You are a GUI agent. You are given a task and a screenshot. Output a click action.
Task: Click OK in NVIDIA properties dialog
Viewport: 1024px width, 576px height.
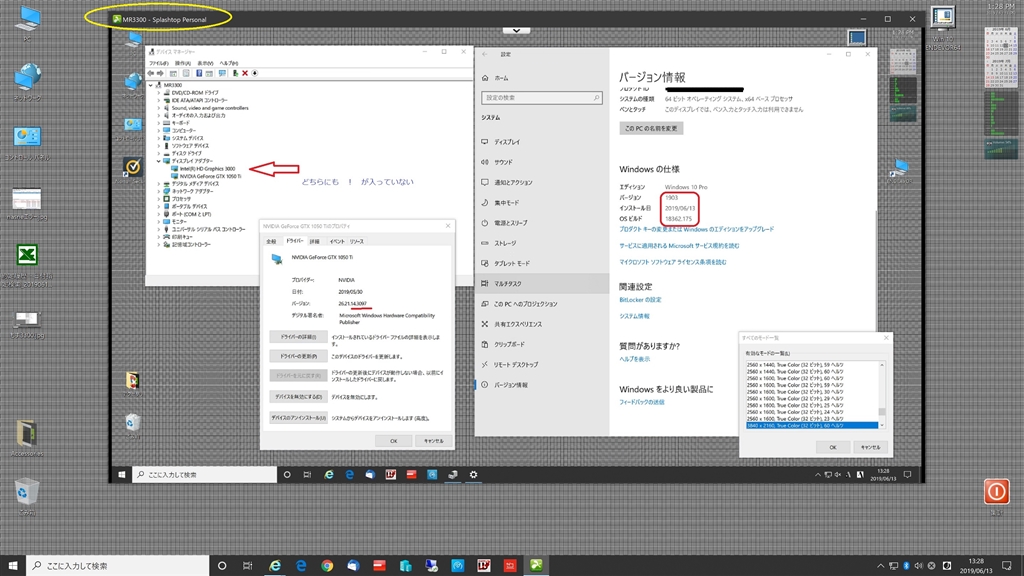tap(393, 441)
